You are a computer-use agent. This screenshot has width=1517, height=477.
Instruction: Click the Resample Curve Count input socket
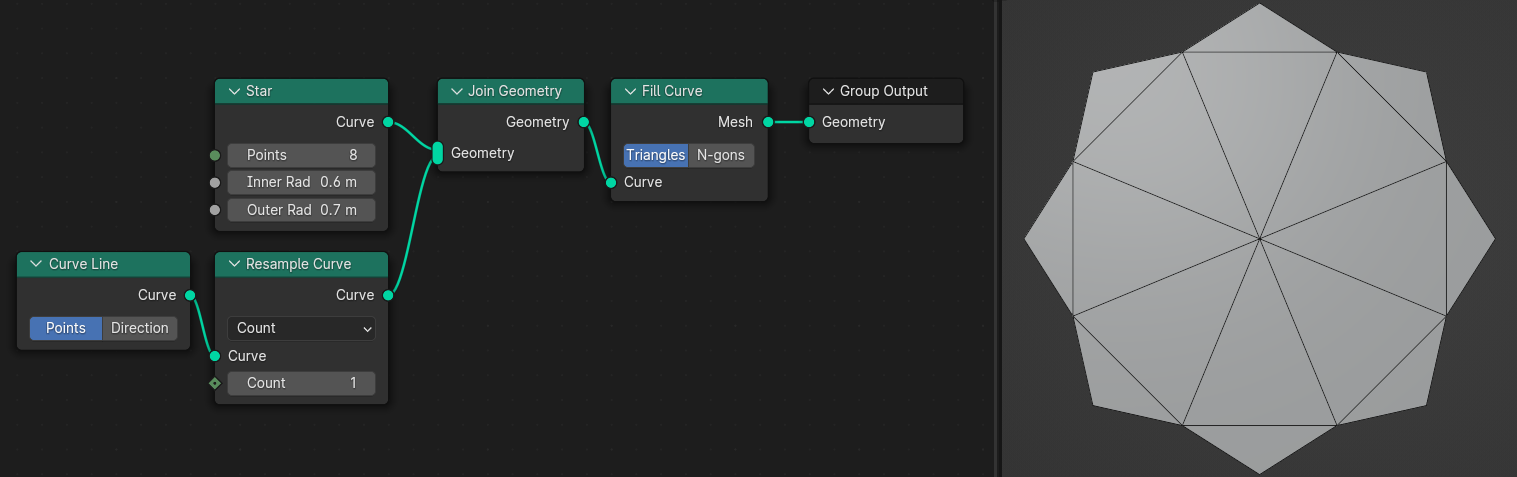click(x=214, y=383)
